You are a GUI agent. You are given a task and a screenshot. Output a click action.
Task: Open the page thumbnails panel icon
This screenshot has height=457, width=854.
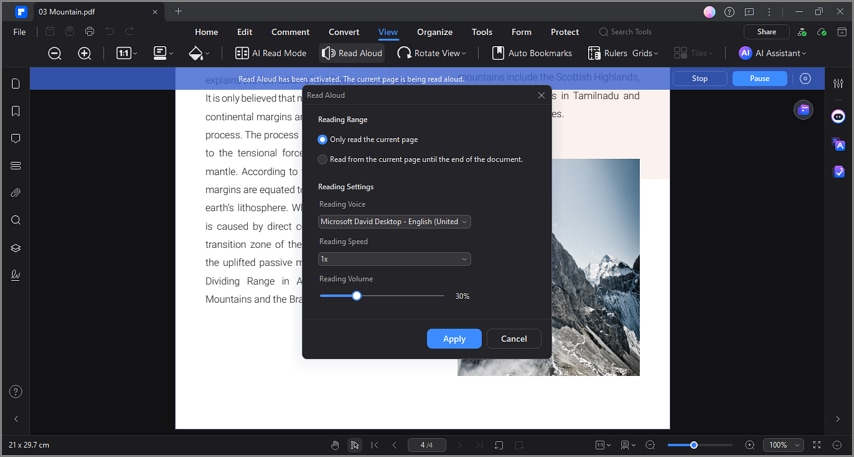click(x=16, y=83)
